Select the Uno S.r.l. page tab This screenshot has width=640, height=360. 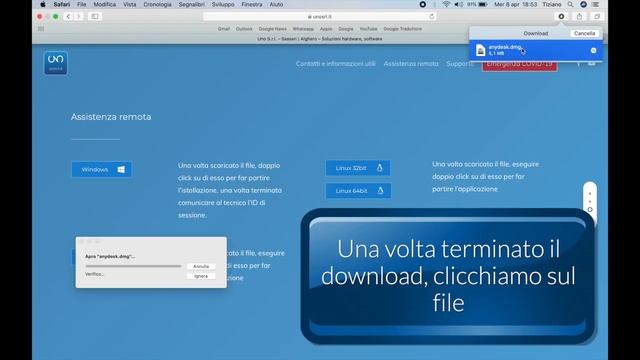[x=320, y=39]
